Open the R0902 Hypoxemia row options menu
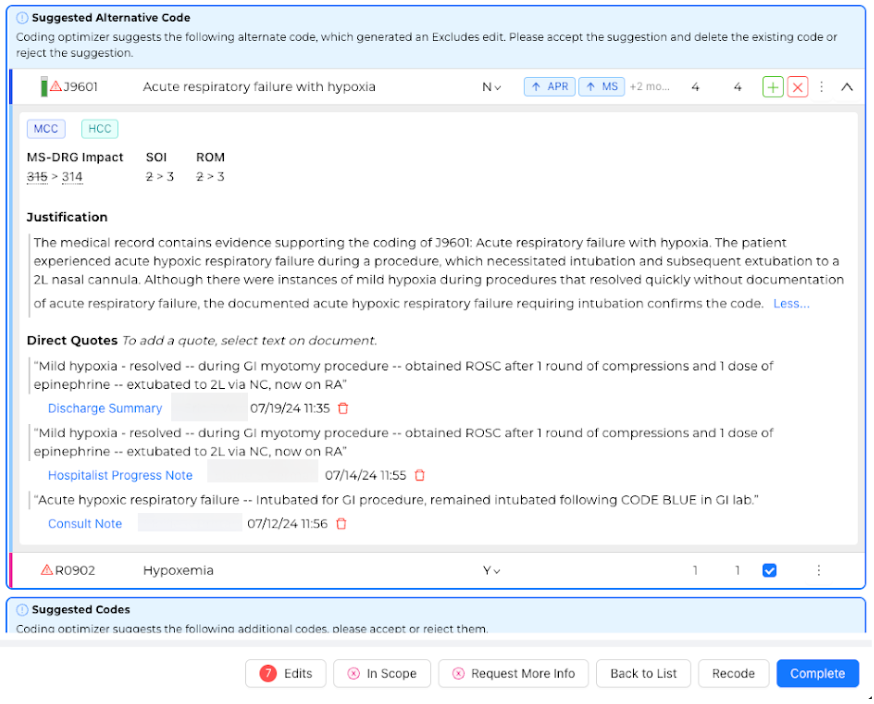This screenshot has width=874, height=704. (818, 571)
